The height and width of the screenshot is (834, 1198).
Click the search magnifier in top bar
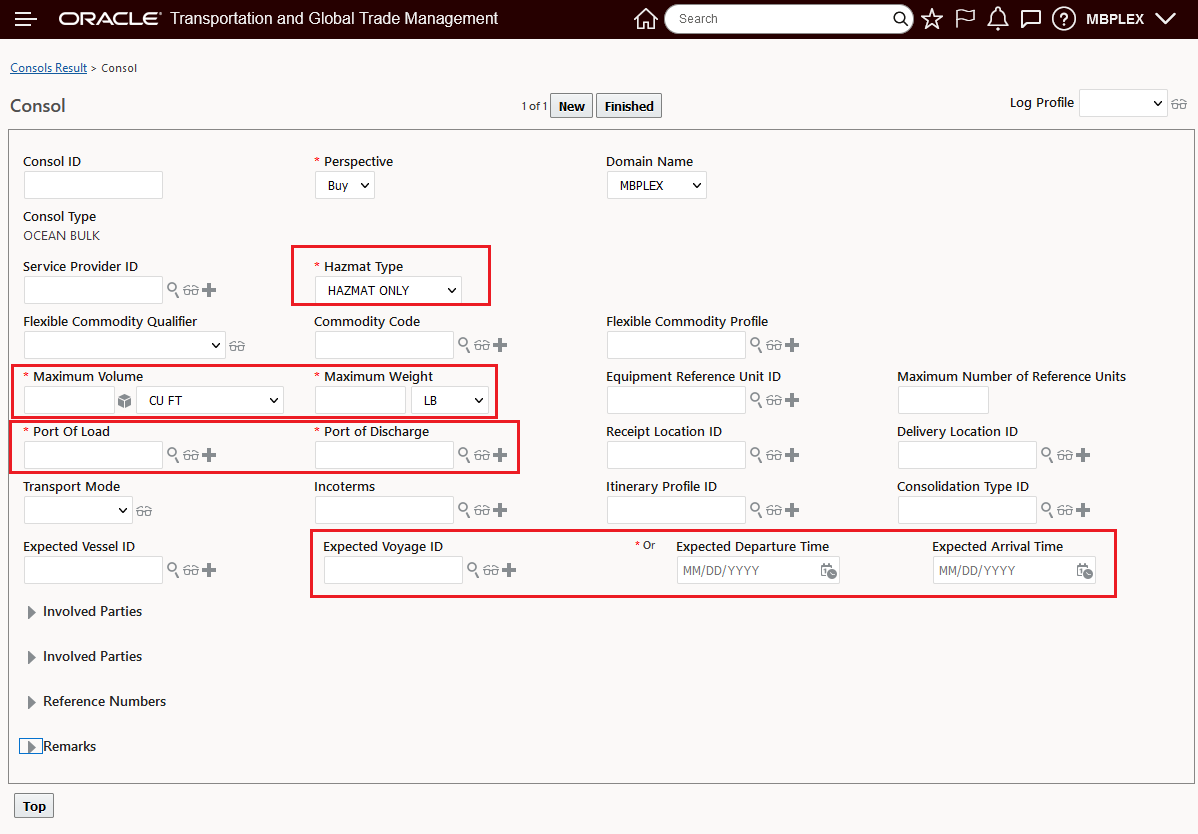point(901,19)
